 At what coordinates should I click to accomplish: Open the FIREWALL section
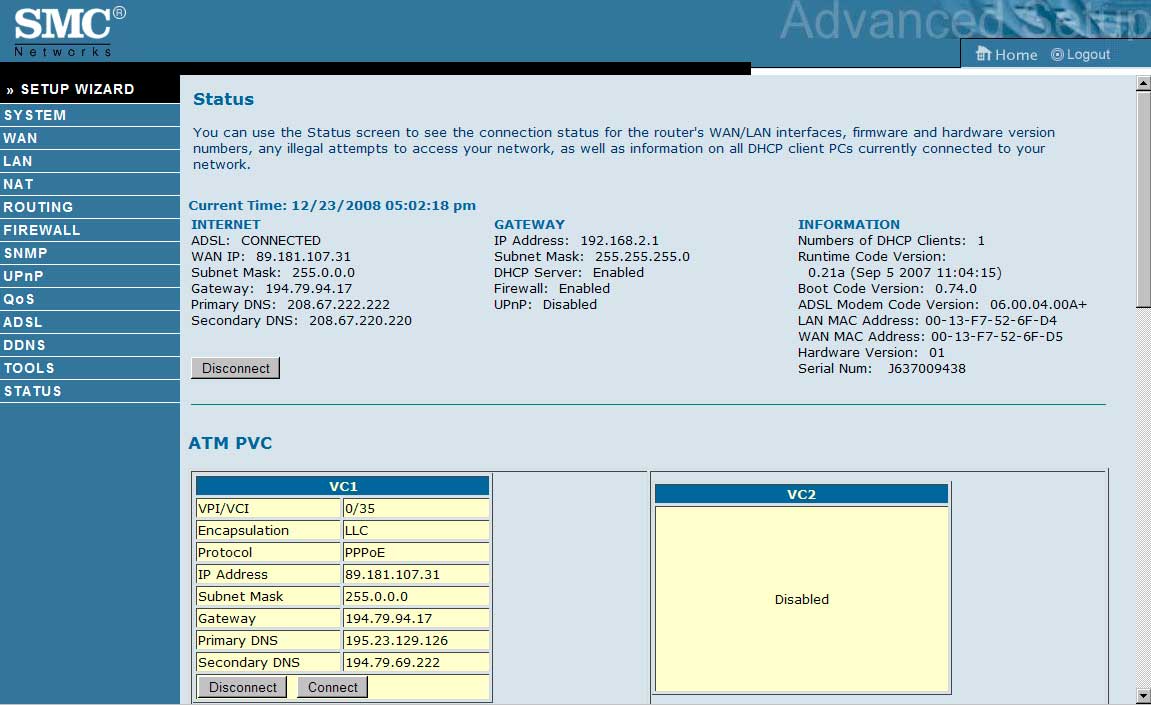click(x=41, y=230)
